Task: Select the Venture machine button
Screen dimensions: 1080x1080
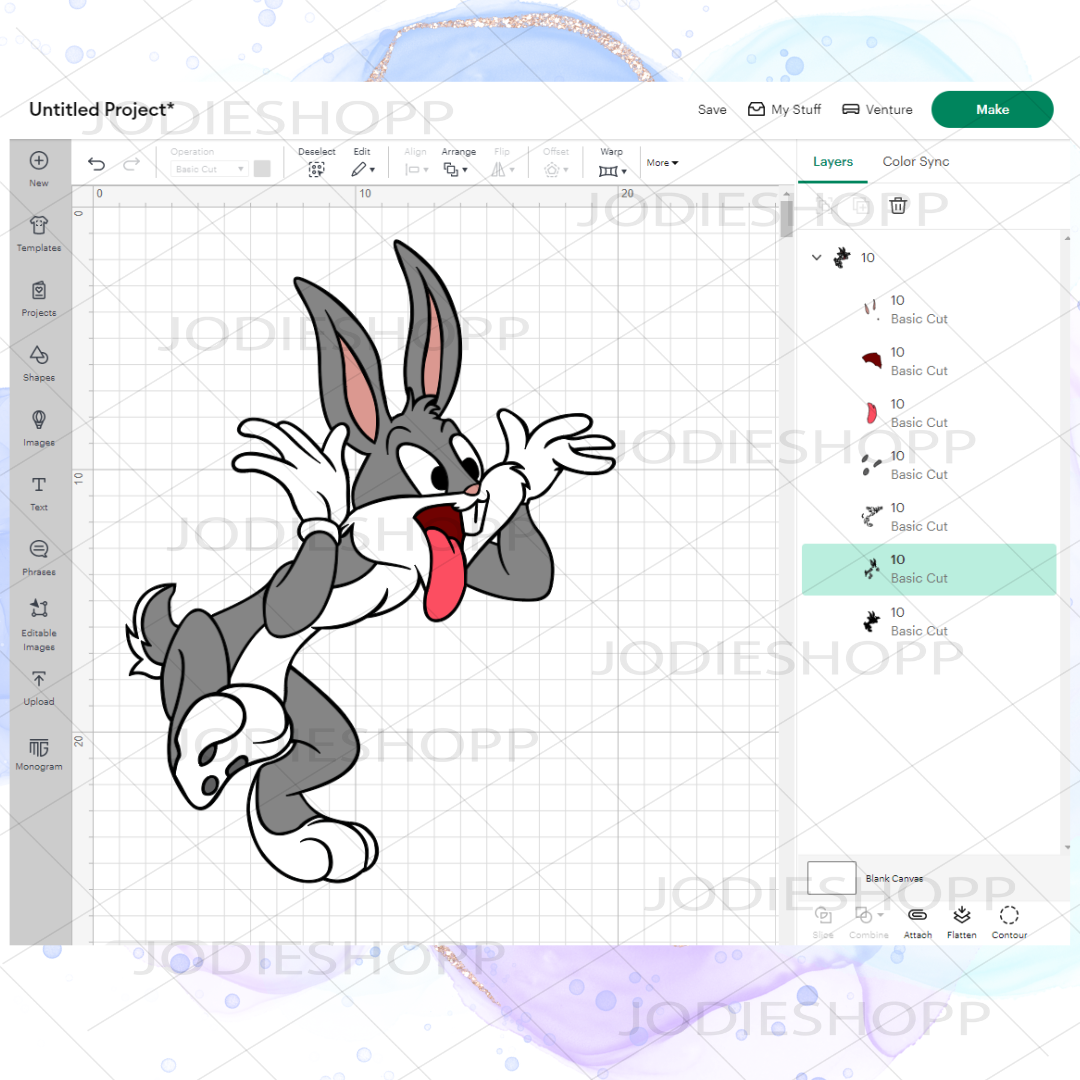Action: 878,110
